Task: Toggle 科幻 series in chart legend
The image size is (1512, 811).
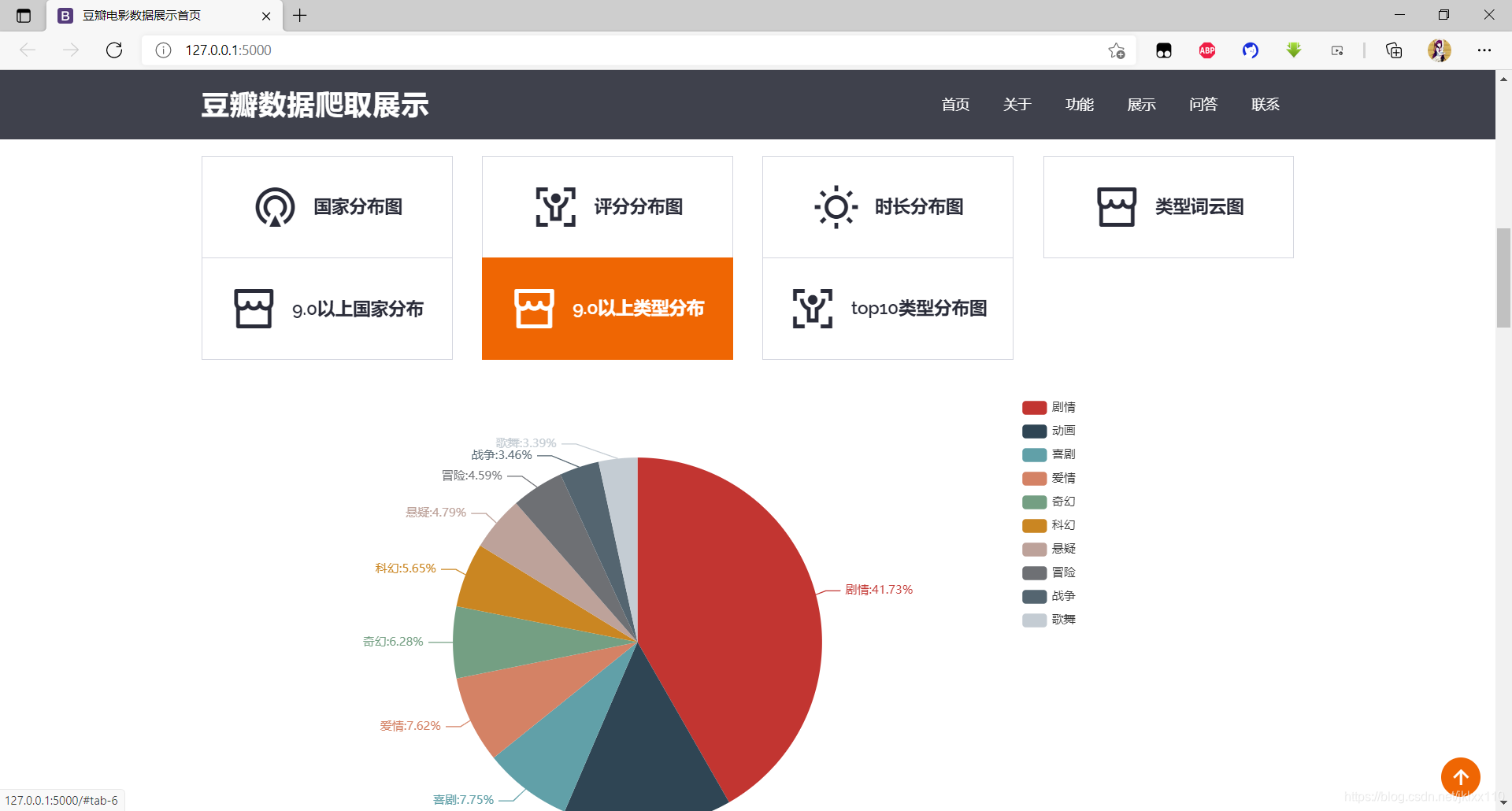Action: (x=1049, y=525)
